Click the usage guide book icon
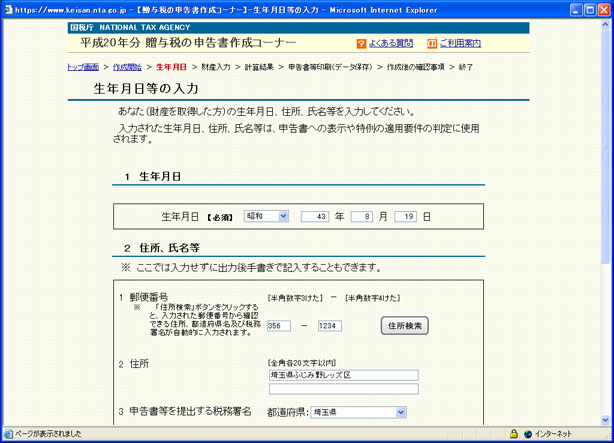This screenshot has height=443, width=614. coord(432,43)
